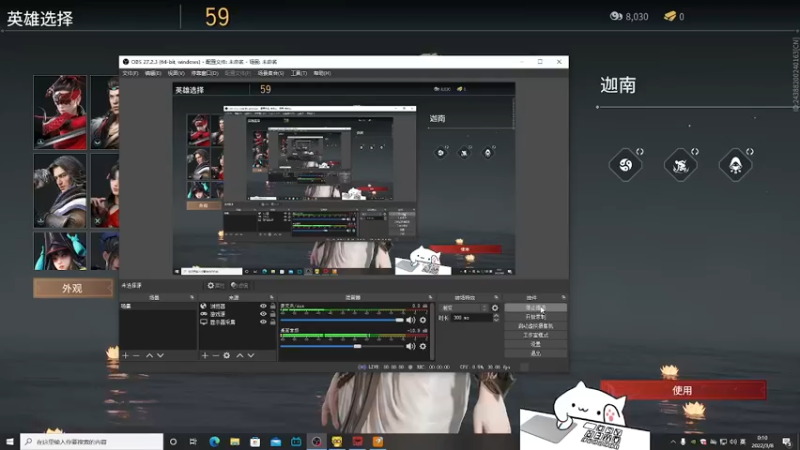
Task: Click the Audio Mixer vertical scrollbar
Action: pyautogui.click(x=433, y=332)
